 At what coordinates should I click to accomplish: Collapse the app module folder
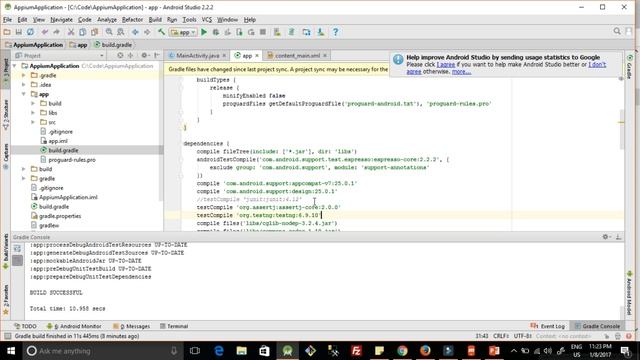coord(24,94)
